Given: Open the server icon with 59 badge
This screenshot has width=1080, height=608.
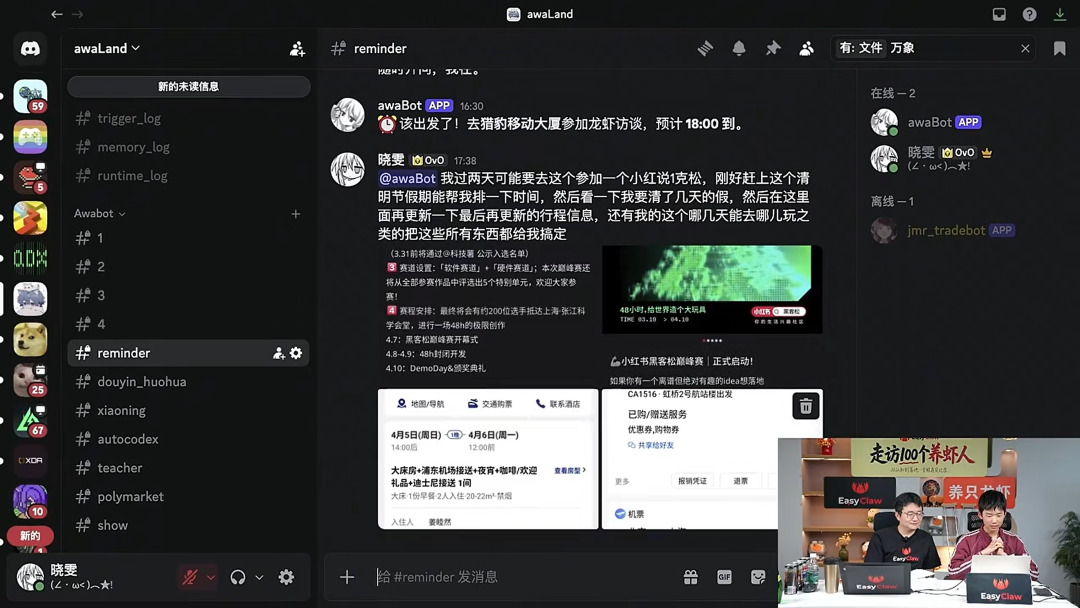Looking at the screenshot, I should tap(30, 96).
